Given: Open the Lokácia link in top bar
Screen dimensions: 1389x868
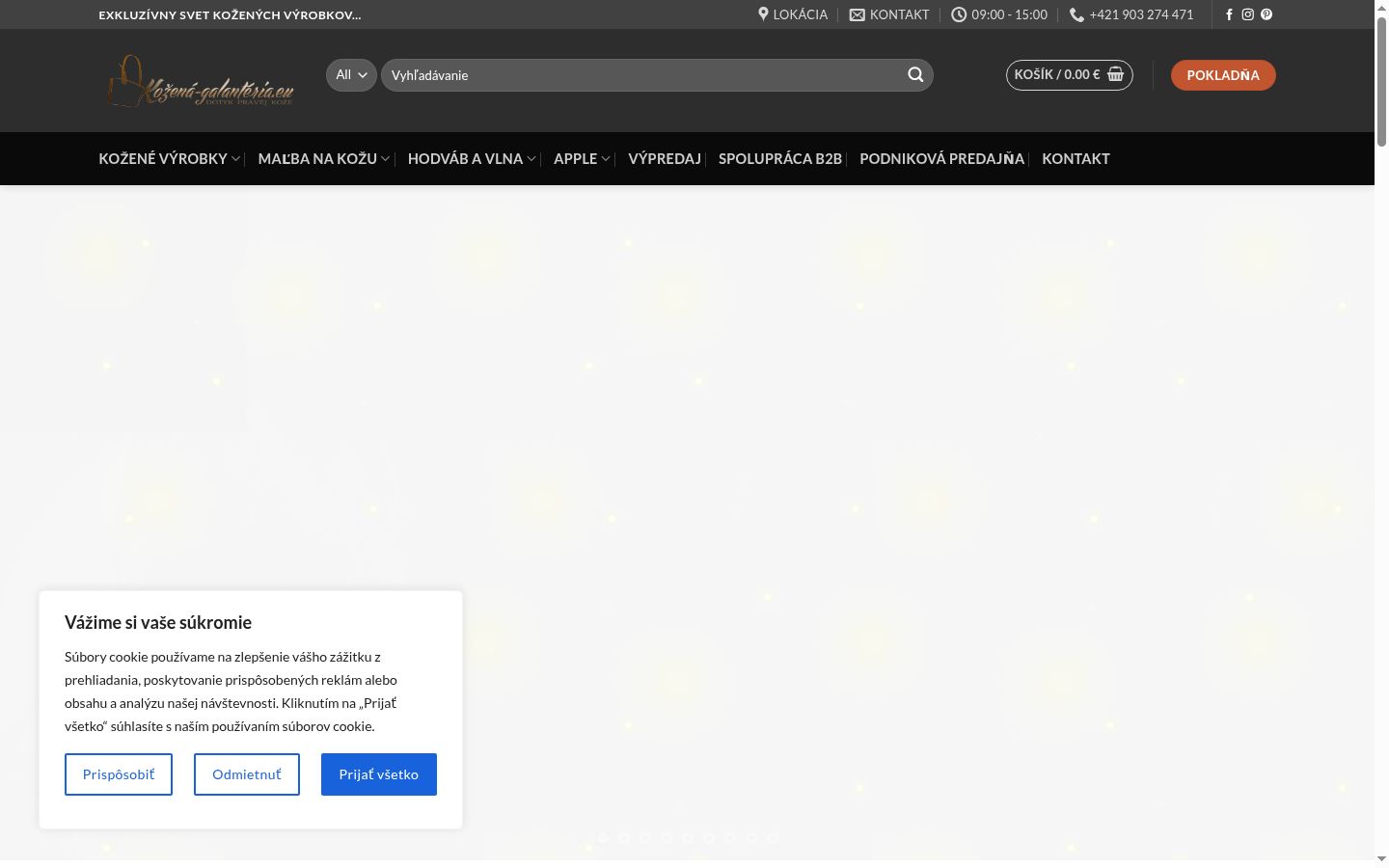Looking at the screenshot, I should point(793,14).
